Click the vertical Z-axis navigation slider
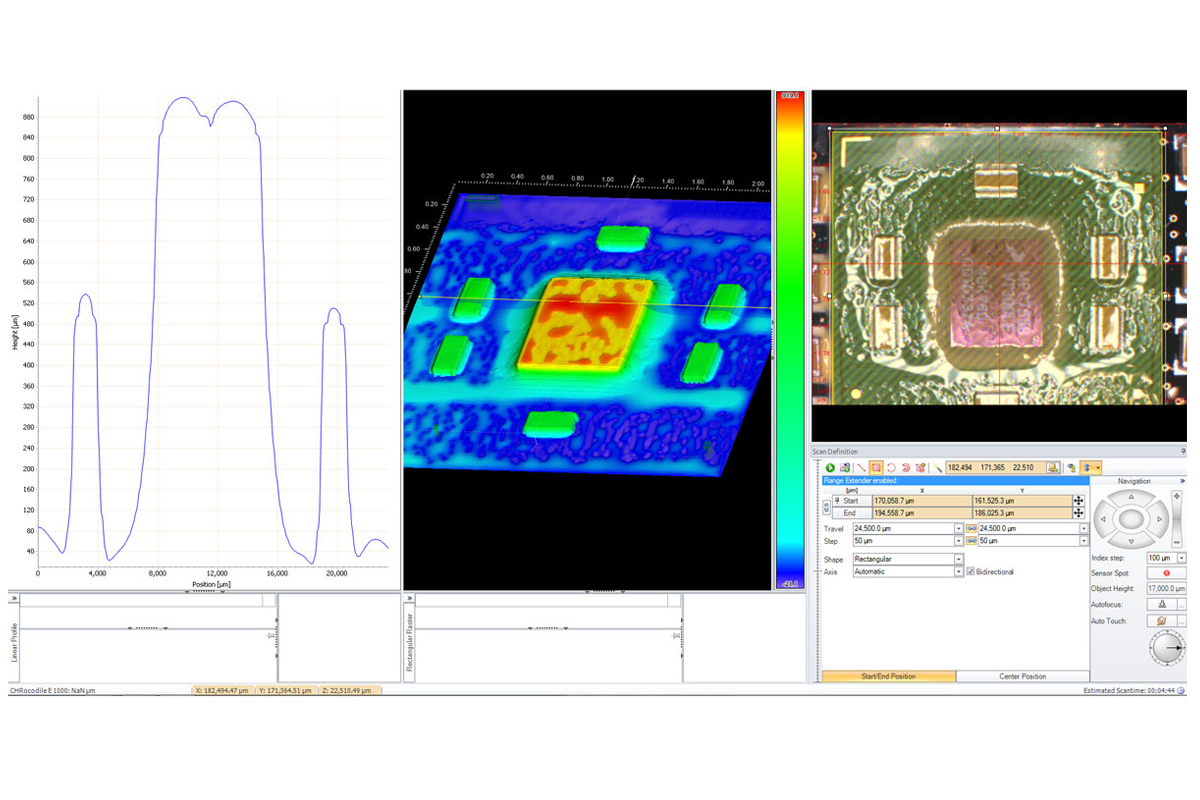The width and height of the screenshot is (1200, 800). (1176, 519)
